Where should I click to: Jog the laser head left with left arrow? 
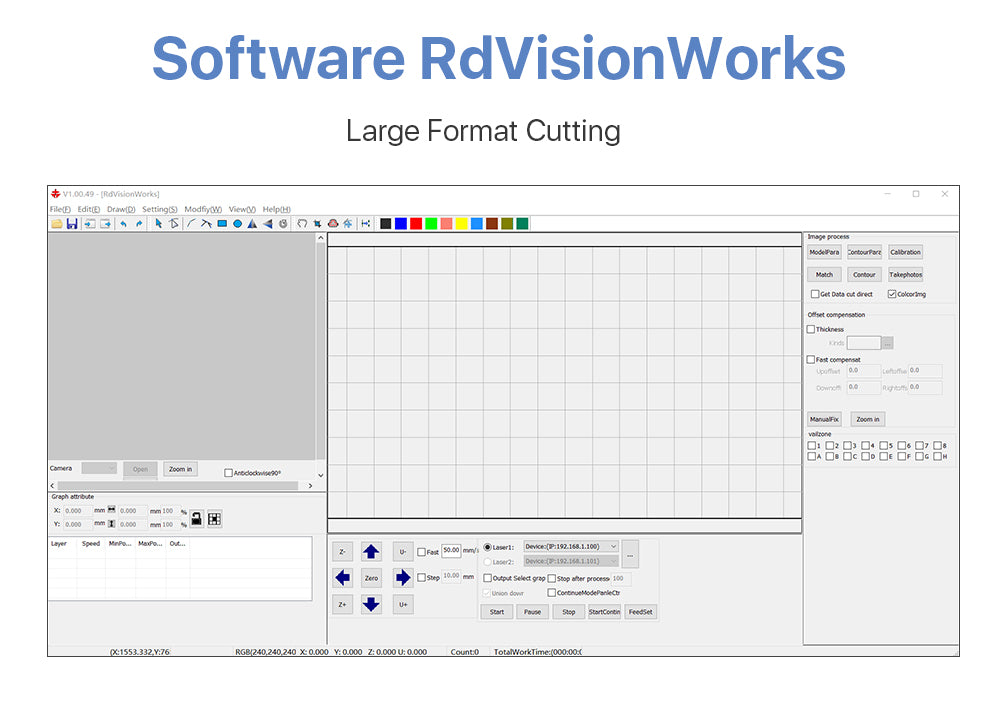point(342,578)
